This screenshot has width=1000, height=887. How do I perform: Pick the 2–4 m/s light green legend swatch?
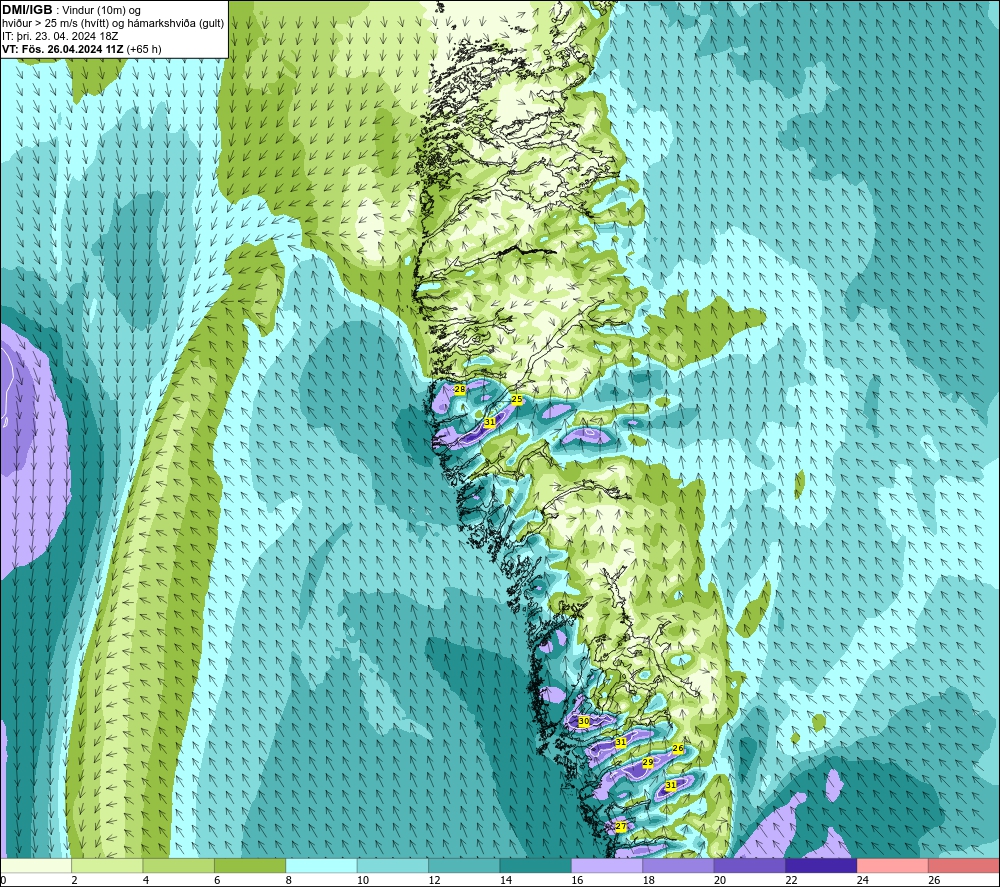point(107,865)
